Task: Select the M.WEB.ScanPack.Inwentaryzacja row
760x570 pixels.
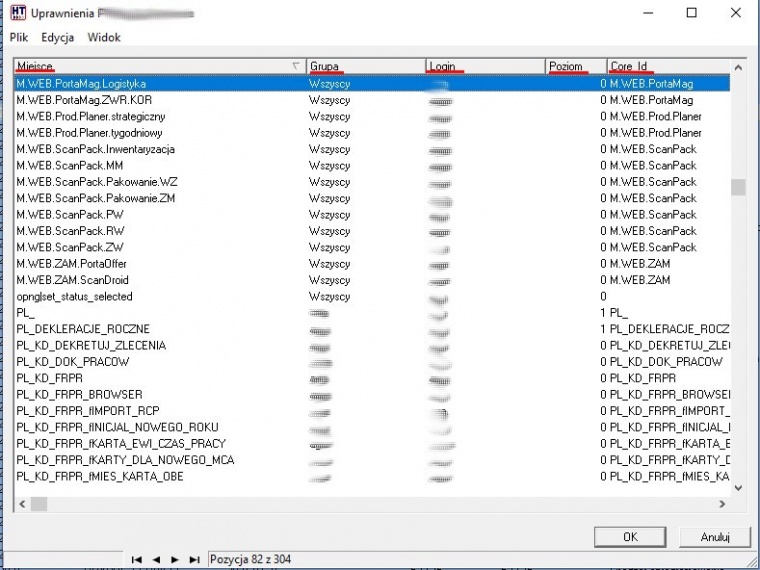Action: [372, 149]
